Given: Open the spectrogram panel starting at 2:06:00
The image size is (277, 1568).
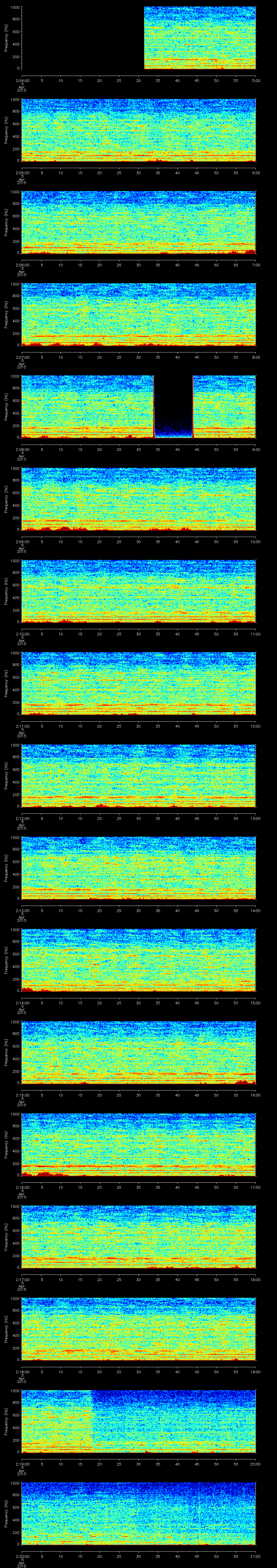Looking at the screenshot, I should click(139, 222).
